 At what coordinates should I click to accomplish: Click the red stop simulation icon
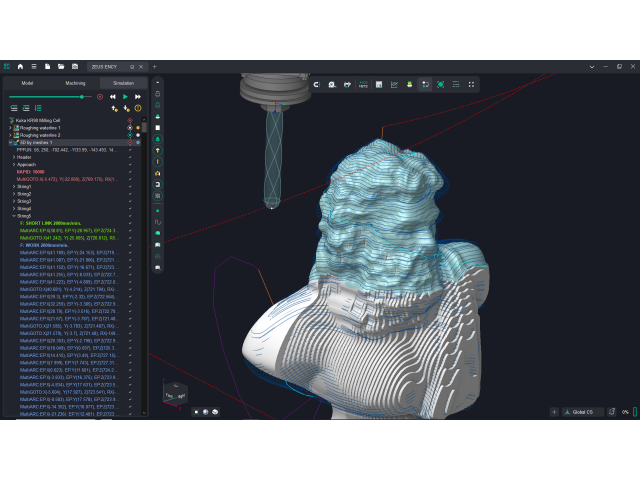point(100,96)
